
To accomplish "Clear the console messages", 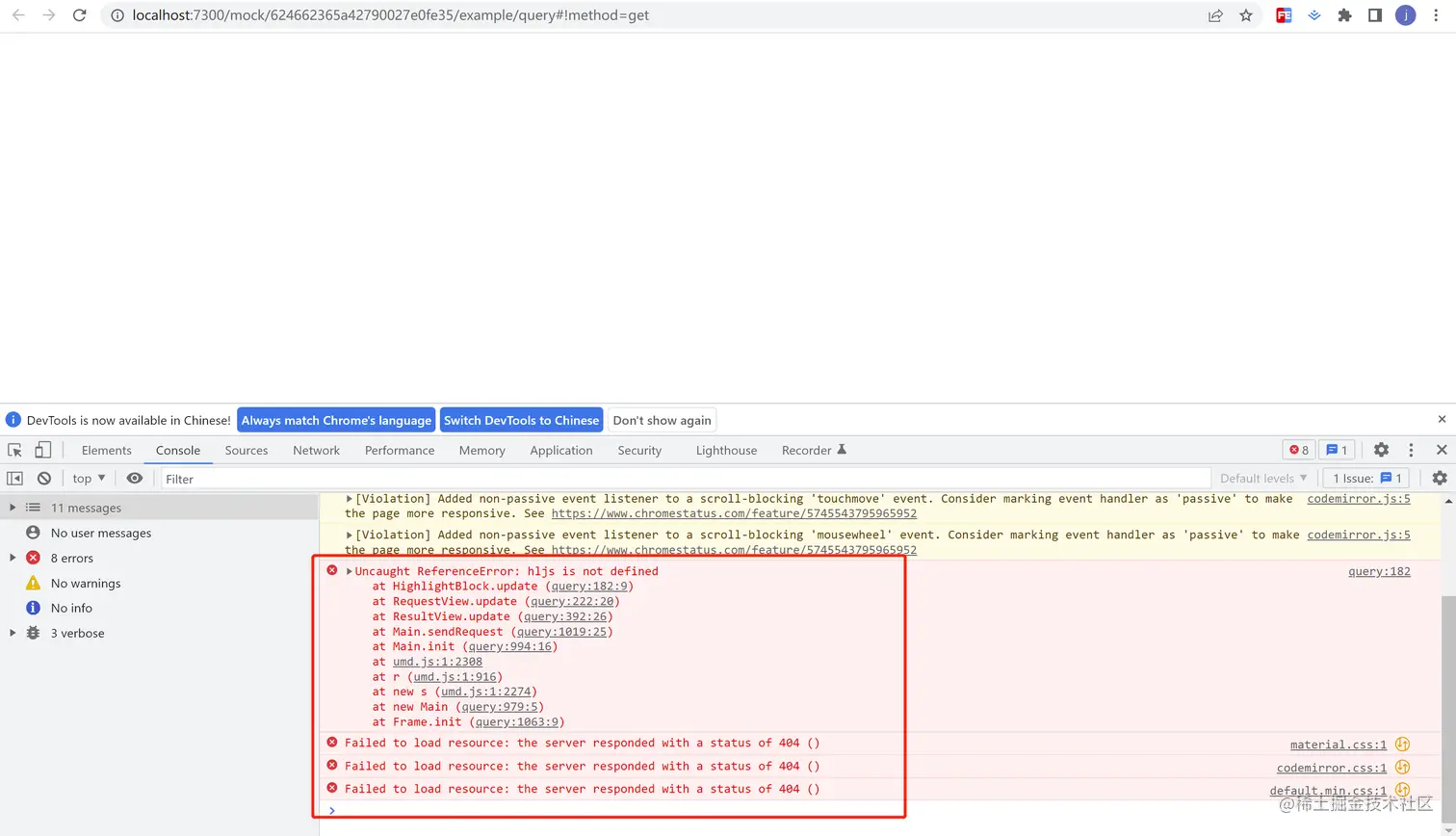I will [x=44, y=478].
